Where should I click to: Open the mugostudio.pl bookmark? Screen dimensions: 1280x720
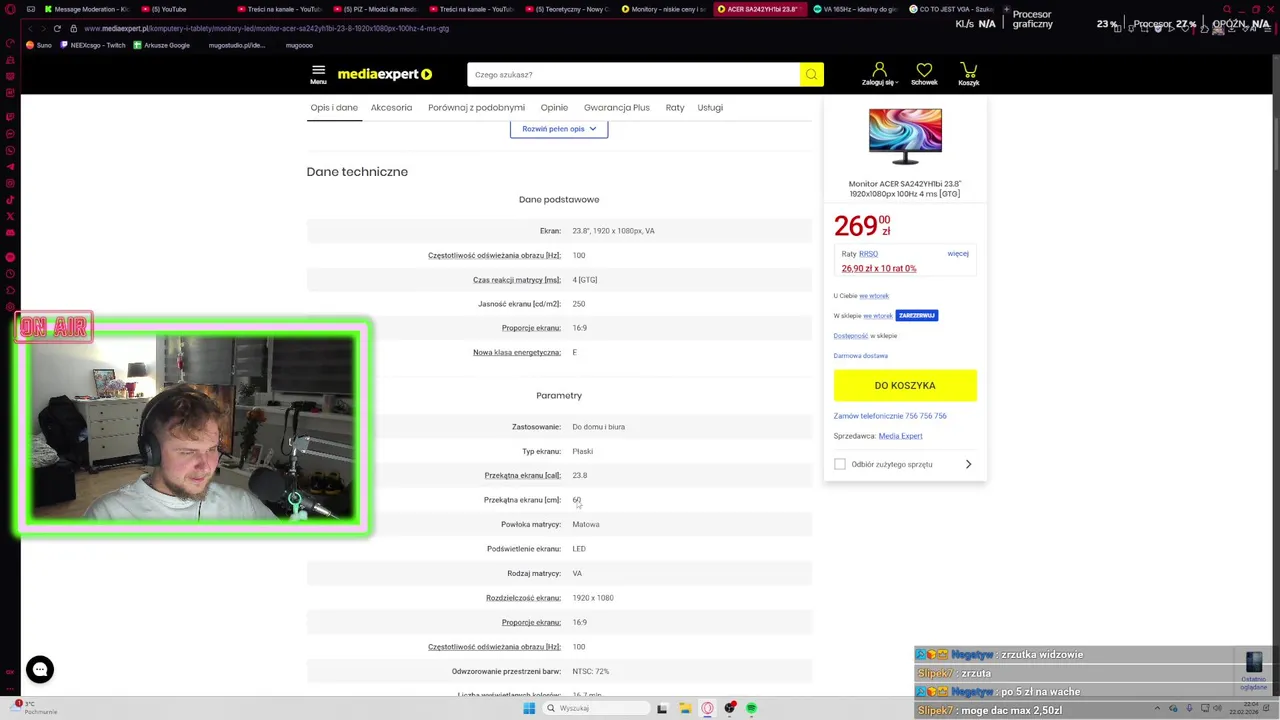coord(237,45)
